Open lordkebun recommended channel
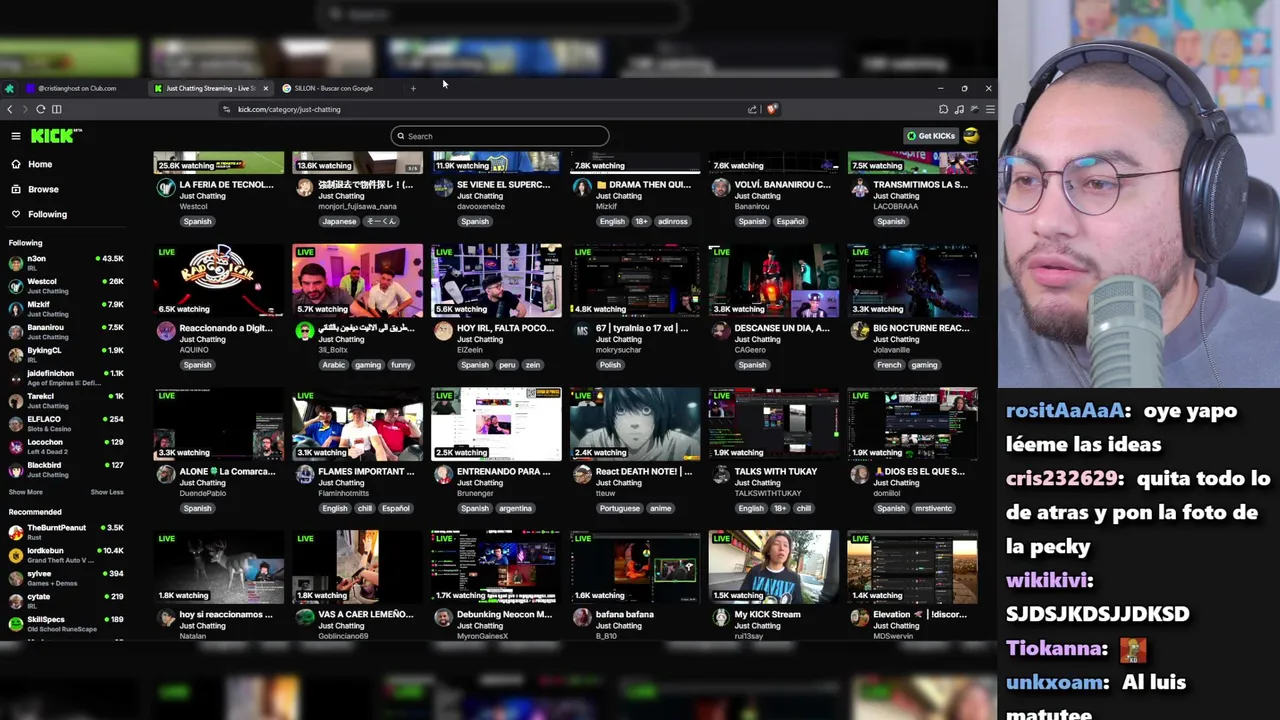 coord(66,555)
